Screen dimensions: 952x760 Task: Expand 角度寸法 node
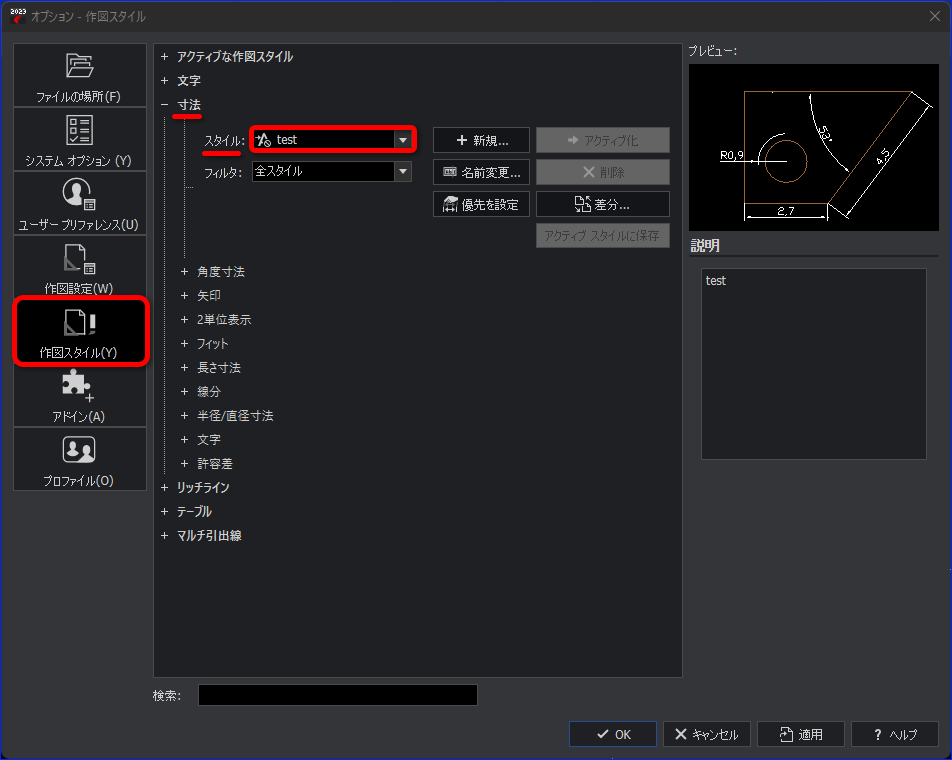(x=185, y=271)
